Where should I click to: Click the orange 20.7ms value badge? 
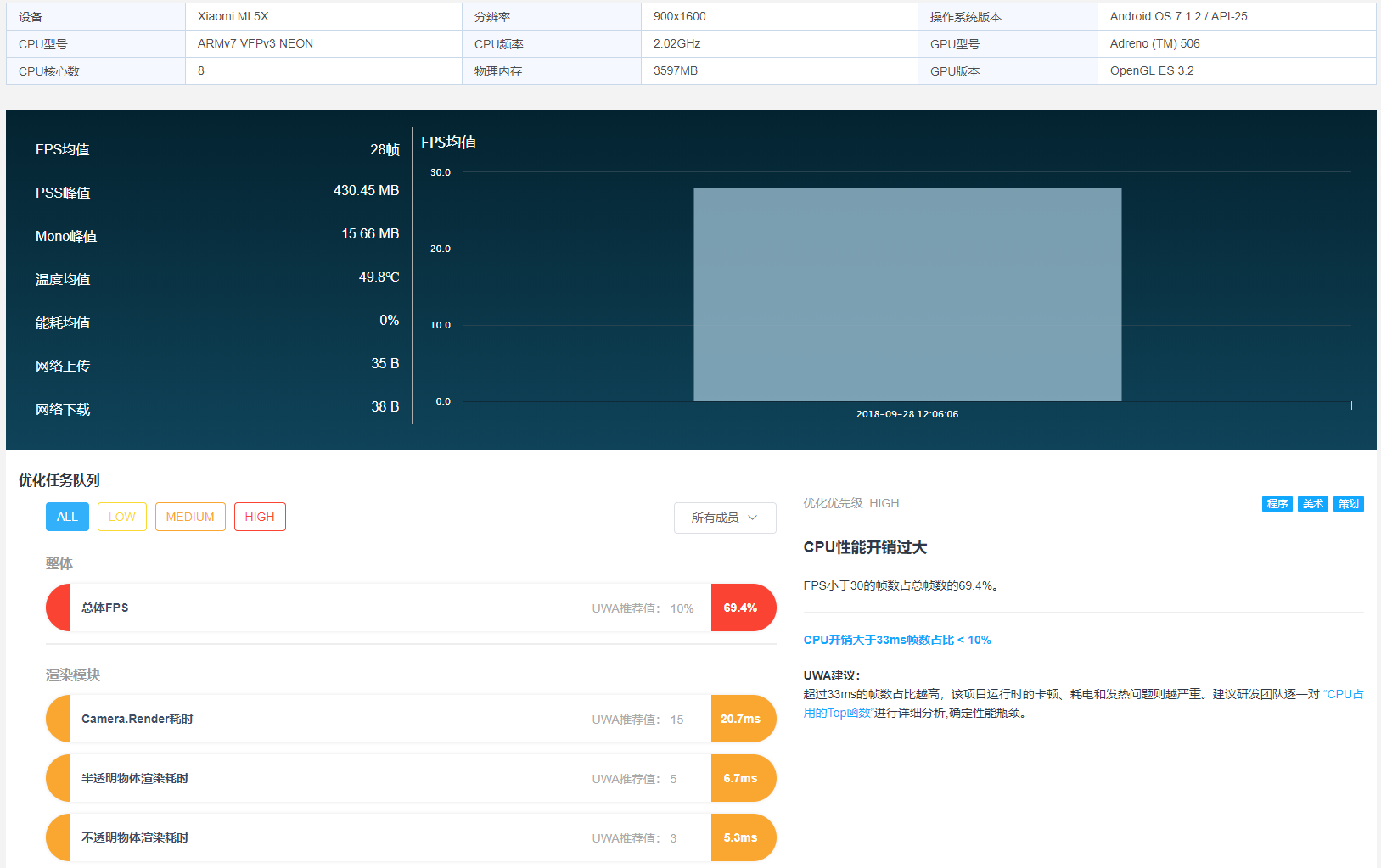click(x=741, y=719)
